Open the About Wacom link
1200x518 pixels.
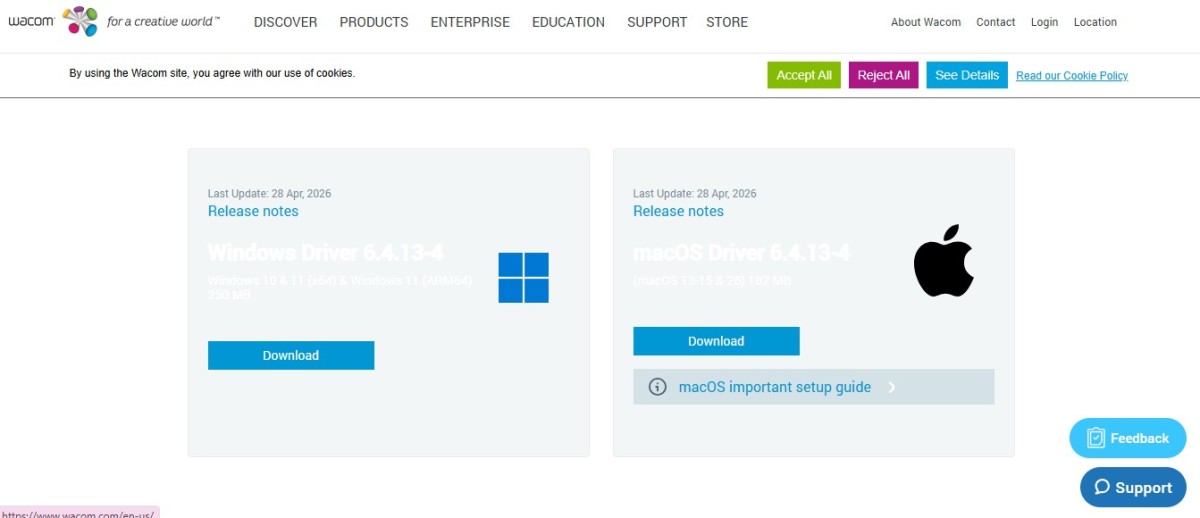(926, 22)
